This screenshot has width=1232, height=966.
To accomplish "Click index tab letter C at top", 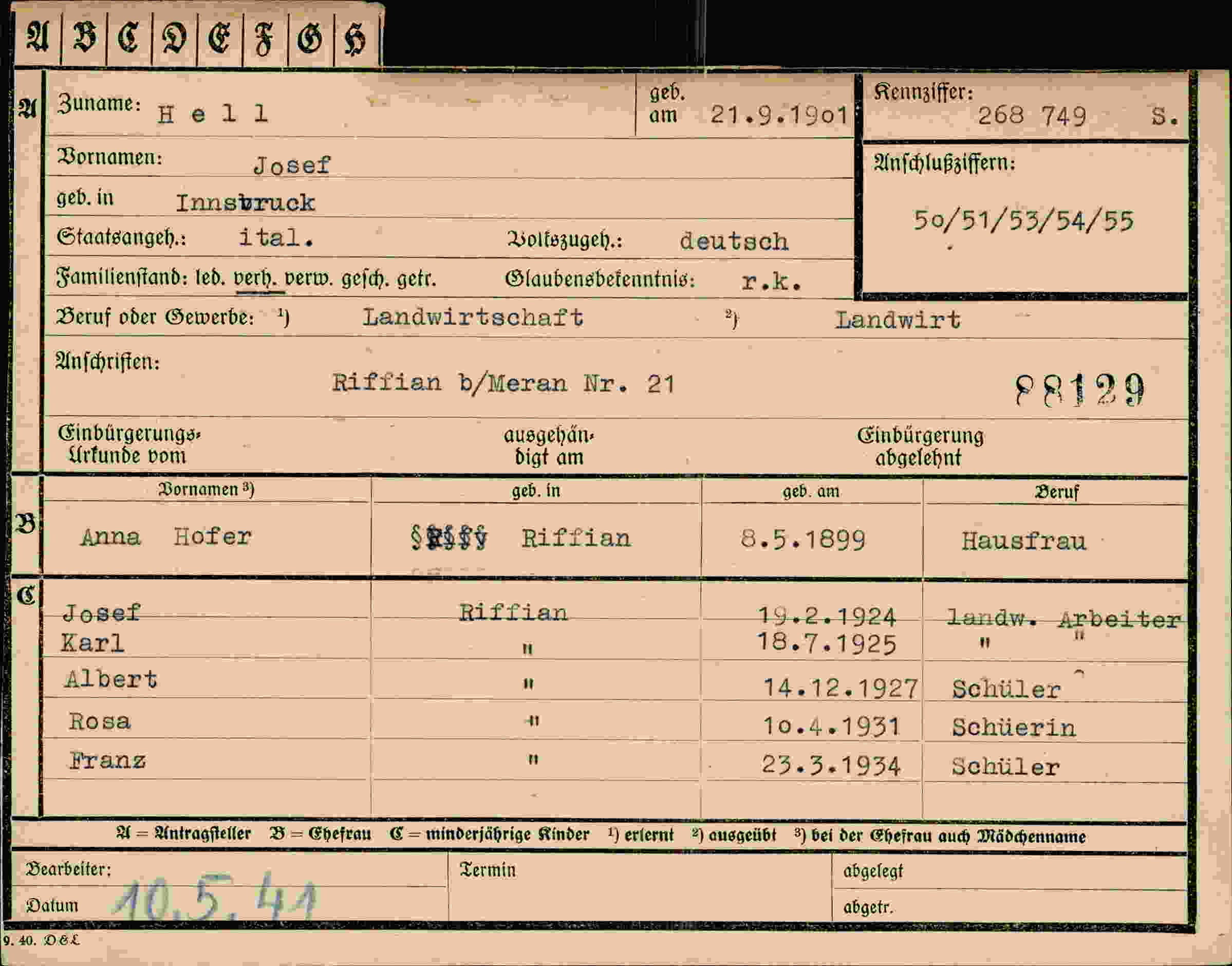I will coord(129,39).
